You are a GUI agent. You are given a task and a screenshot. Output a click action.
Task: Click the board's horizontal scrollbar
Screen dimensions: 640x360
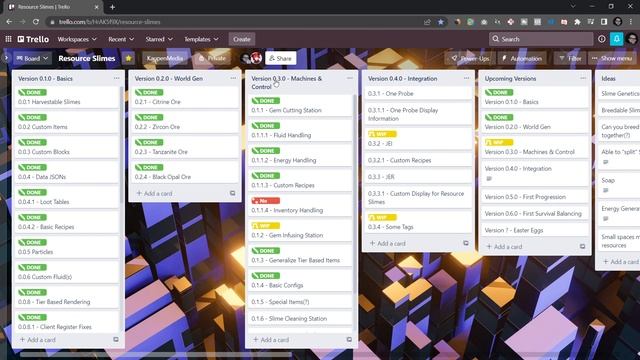tap(155, 354)
